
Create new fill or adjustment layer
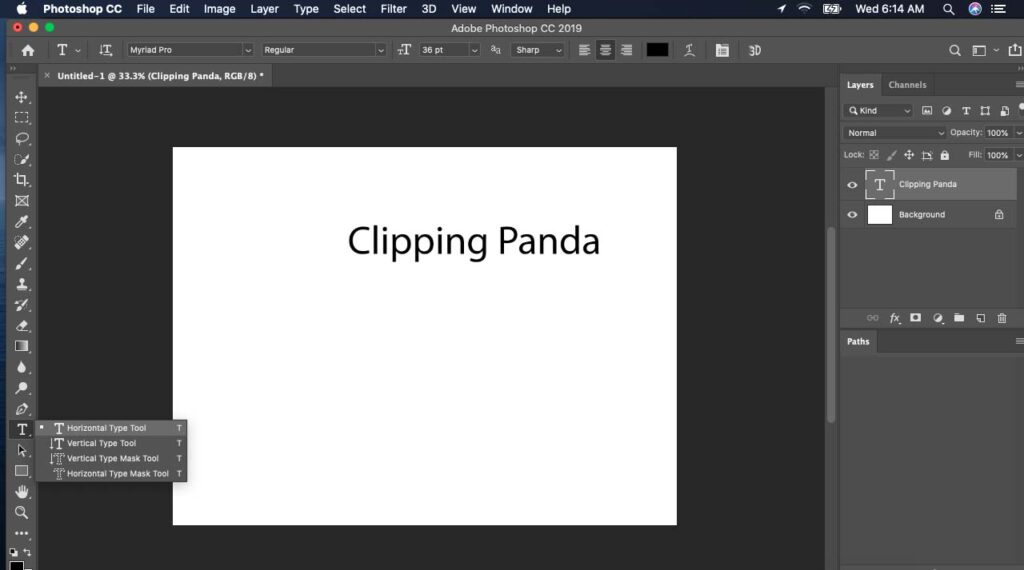click(x=938, y=318)
